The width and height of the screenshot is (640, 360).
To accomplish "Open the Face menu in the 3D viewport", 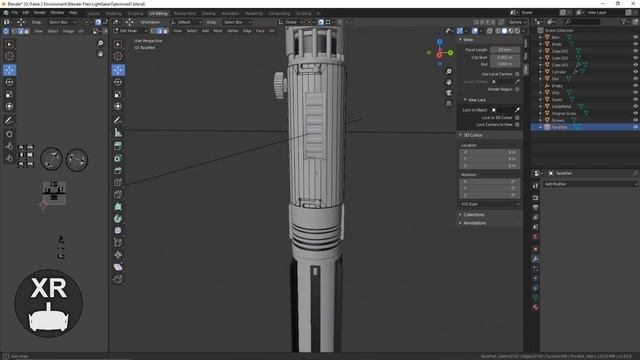I will (260, 31).
